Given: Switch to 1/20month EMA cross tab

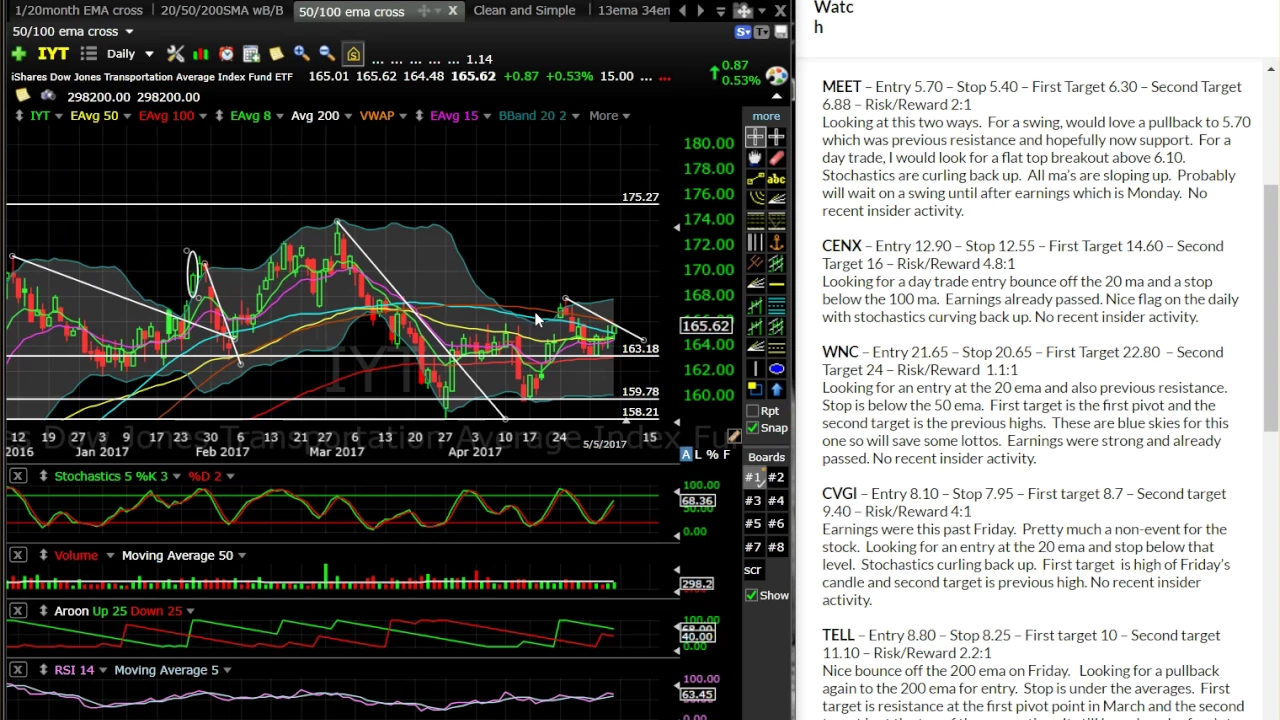Looking at the screenshot, I should tap(78, 10).
